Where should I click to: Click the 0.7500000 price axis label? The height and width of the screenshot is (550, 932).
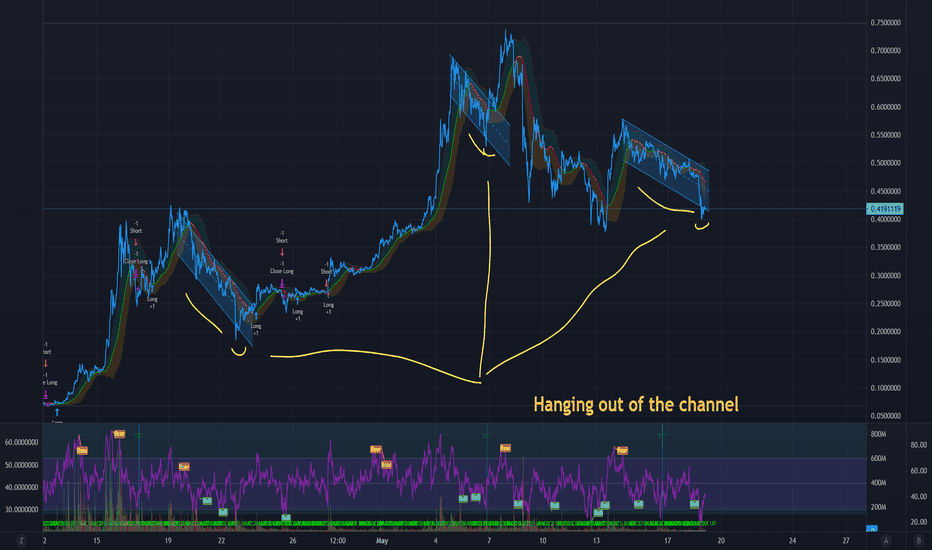coord(885,23)
